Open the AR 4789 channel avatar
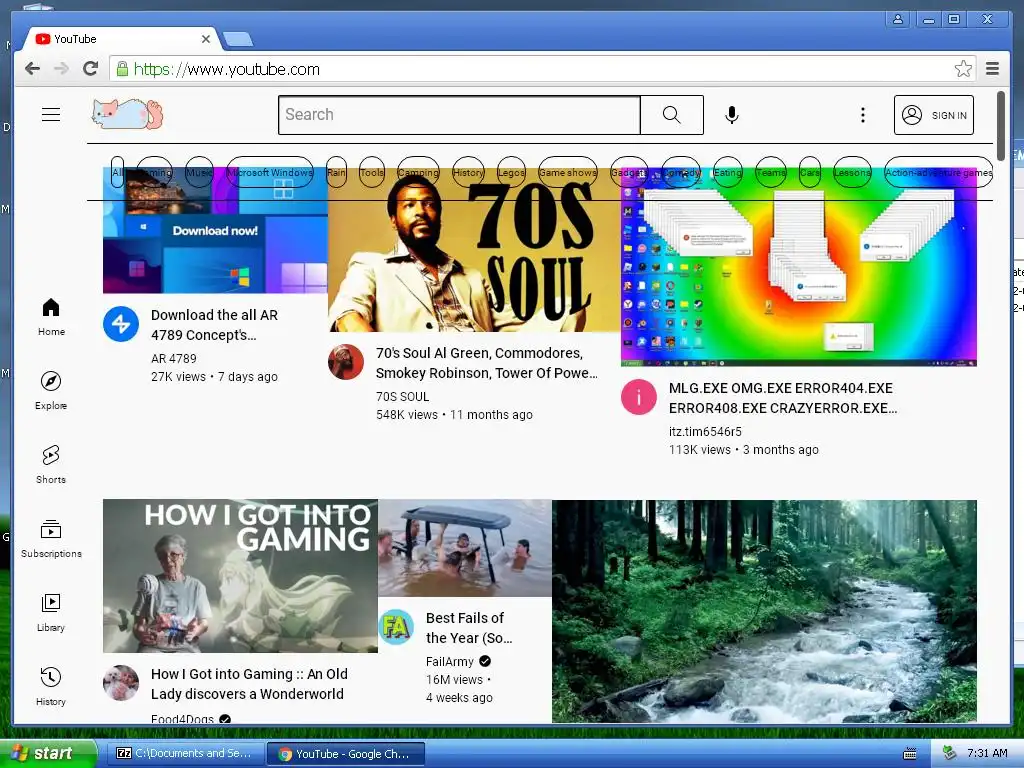Image resolution: width=1024 pixels, height=768 pixels. 121,324
